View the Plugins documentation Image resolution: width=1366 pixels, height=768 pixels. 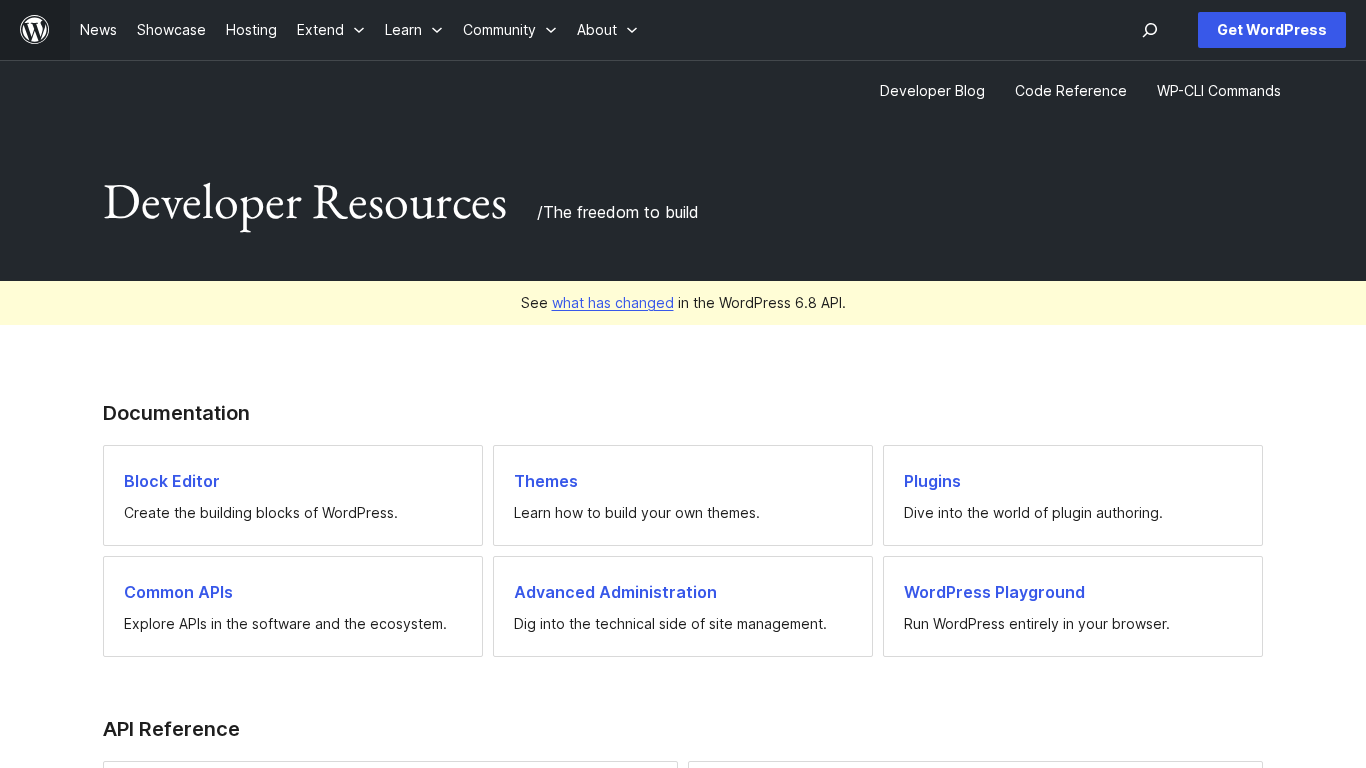click(932, 481)
